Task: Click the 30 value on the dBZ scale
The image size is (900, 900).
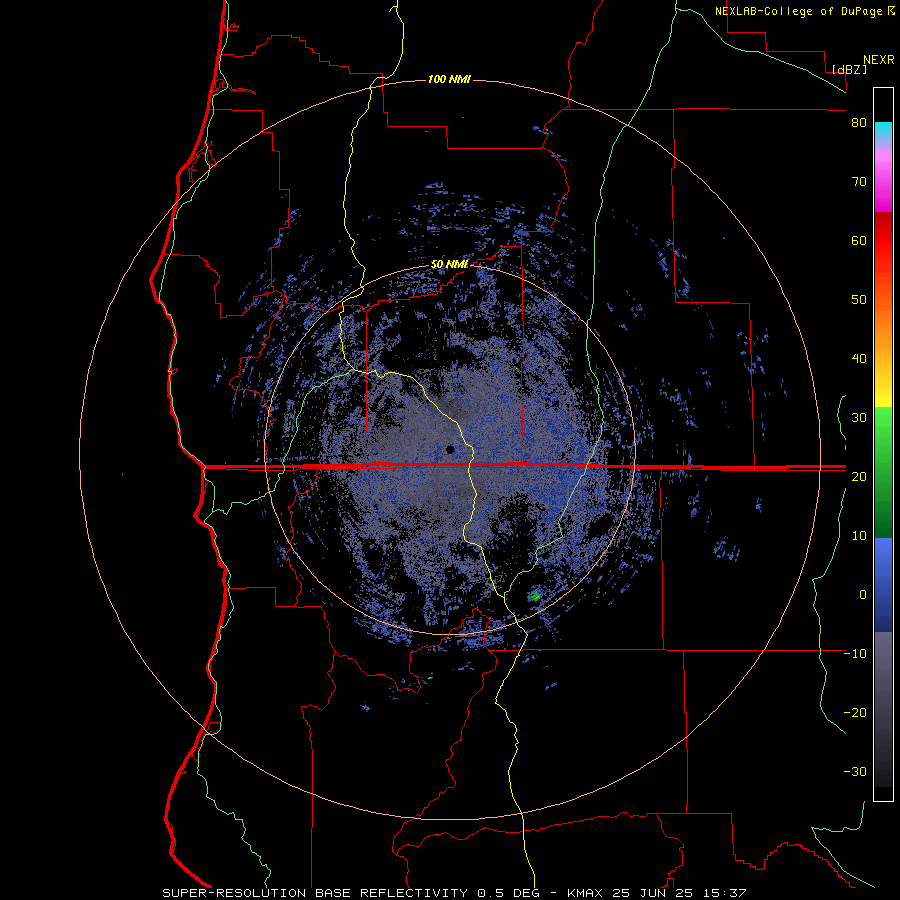Action: point(859,418)
